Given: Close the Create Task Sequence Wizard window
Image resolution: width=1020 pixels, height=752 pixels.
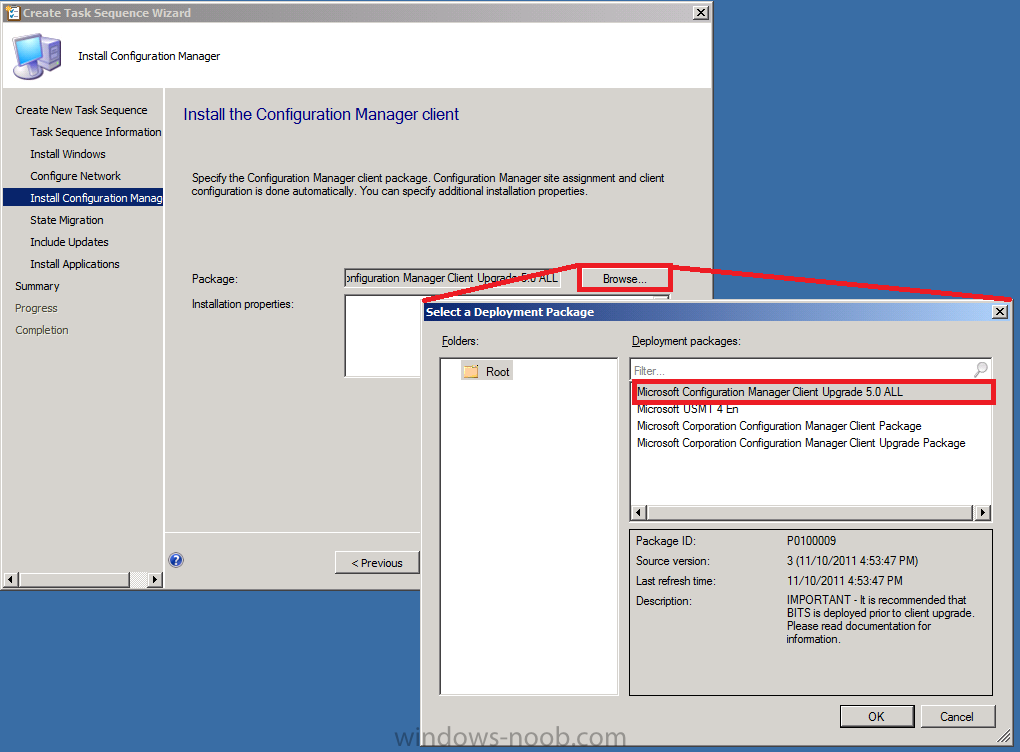Looking at the screenshot, I should pyautogui.click(x=701, y=12).
